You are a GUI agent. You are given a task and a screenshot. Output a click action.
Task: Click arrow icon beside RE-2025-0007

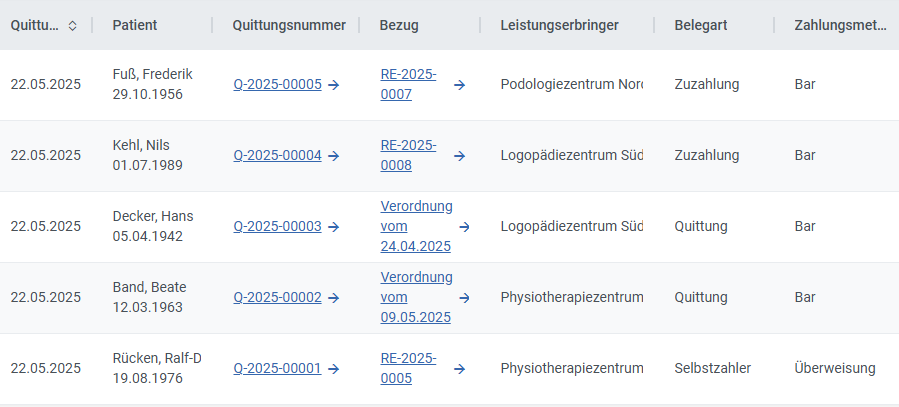coord(459,85)
